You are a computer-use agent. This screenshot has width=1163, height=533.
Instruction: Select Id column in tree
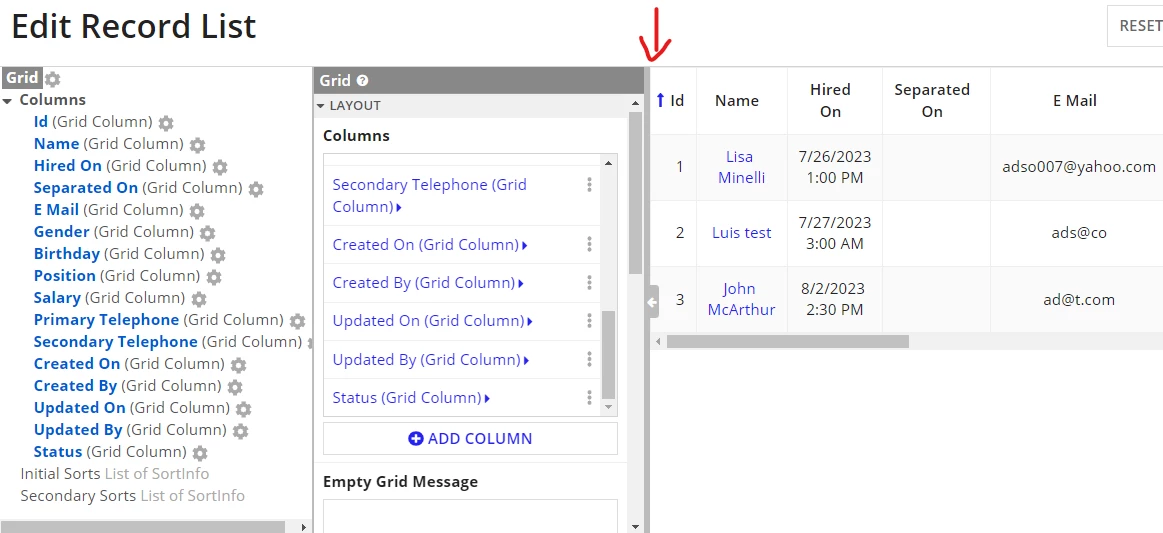(x=41, y=122)
